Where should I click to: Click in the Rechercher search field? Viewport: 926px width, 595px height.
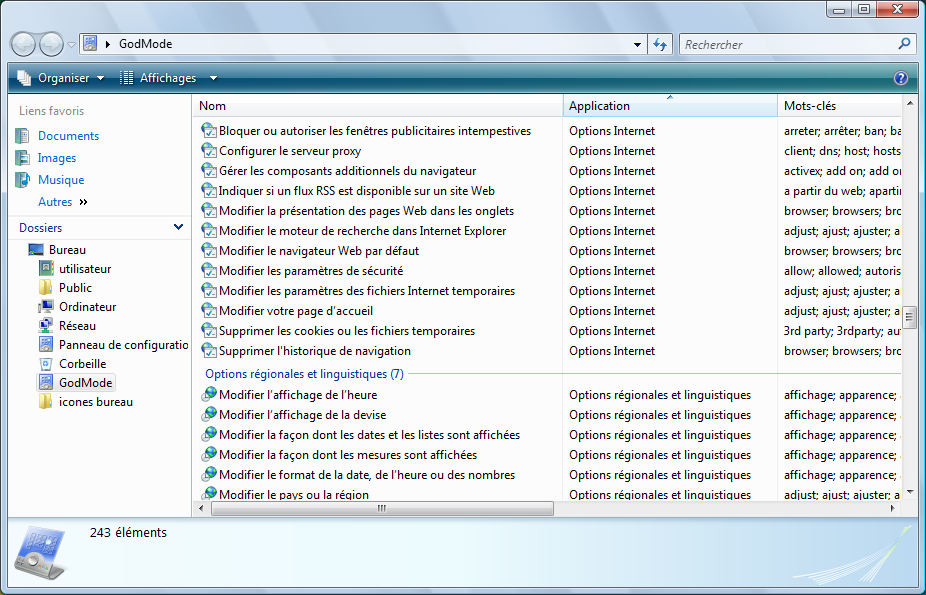coord(786,45)
